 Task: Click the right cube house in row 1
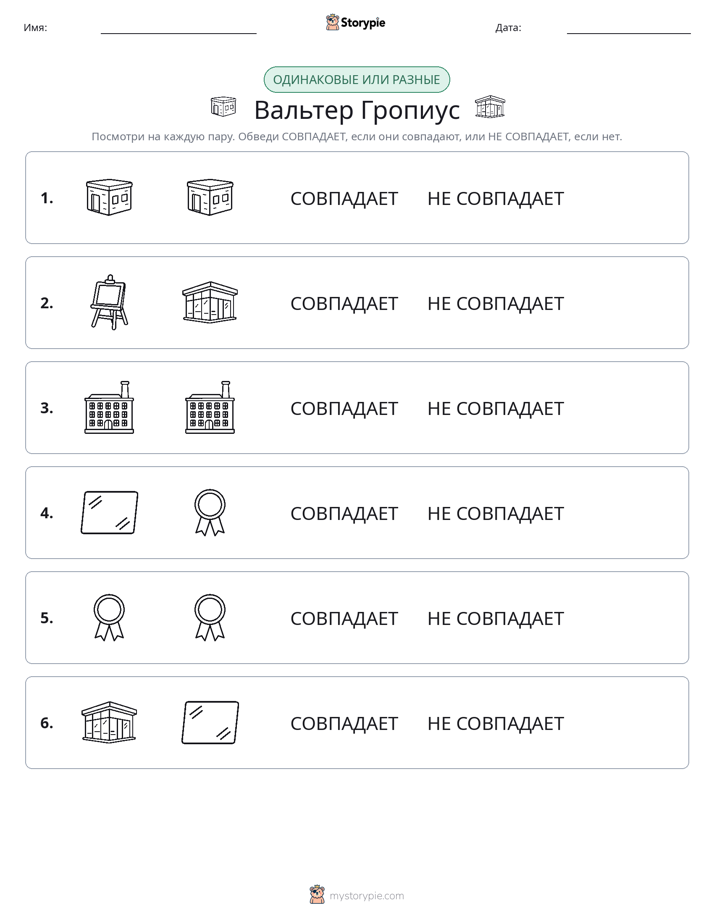[x=210, y=197]
